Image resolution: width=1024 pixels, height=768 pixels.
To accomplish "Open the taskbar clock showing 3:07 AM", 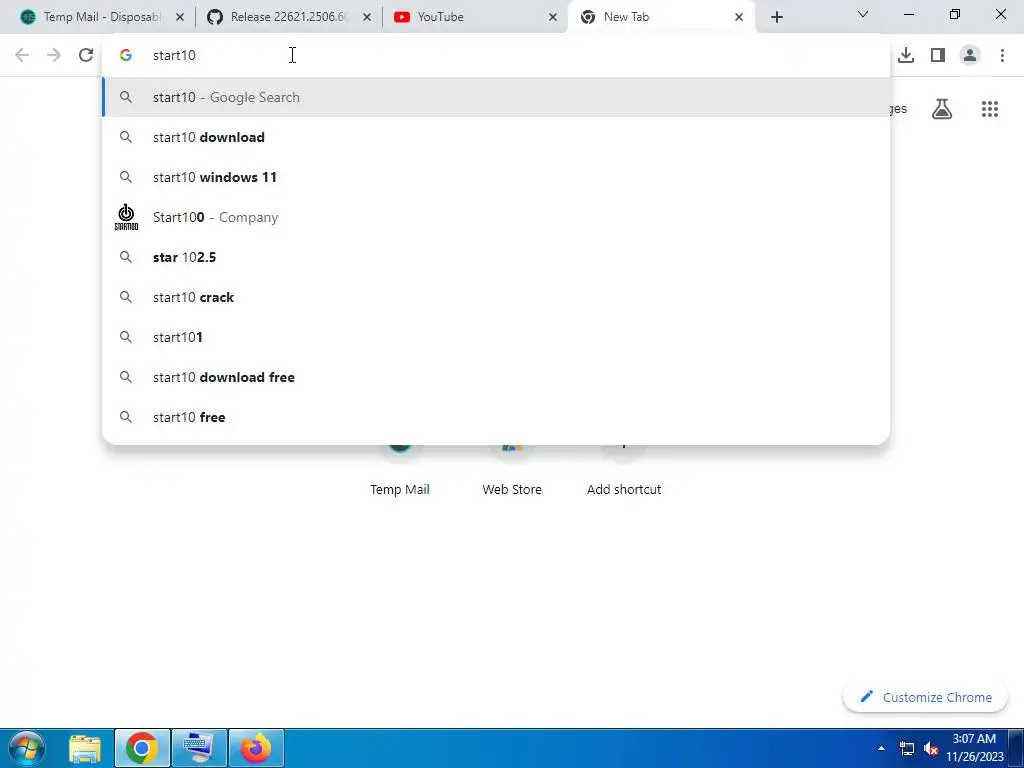I will pyautogui.click(x=974, y=748).
